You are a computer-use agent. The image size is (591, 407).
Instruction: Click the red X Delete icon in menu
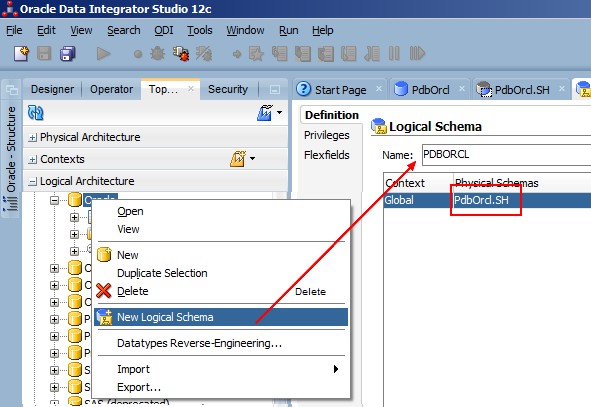pyautogui.click(x=103, y=291)
